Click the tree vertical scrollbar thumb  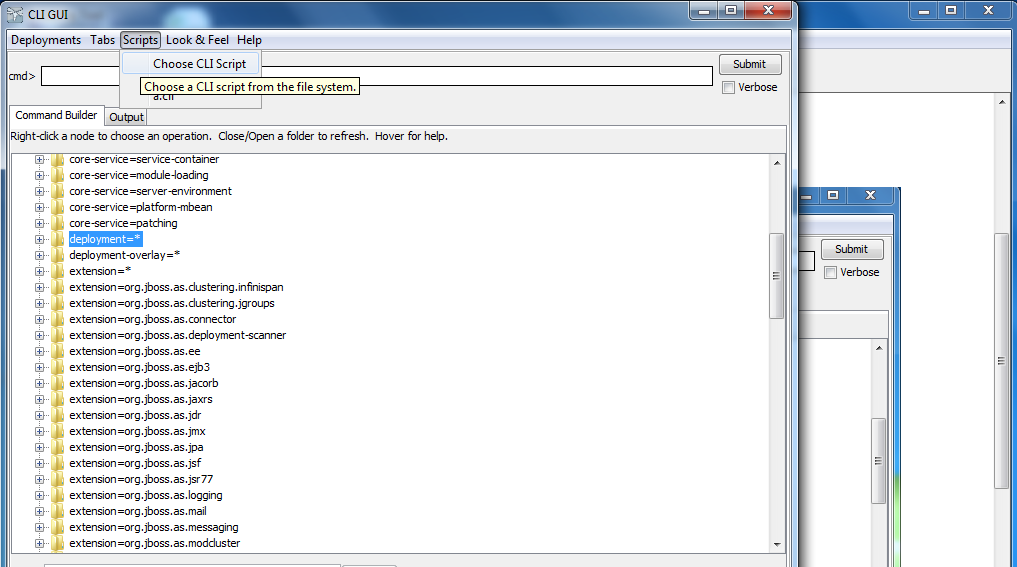[776, 276]
